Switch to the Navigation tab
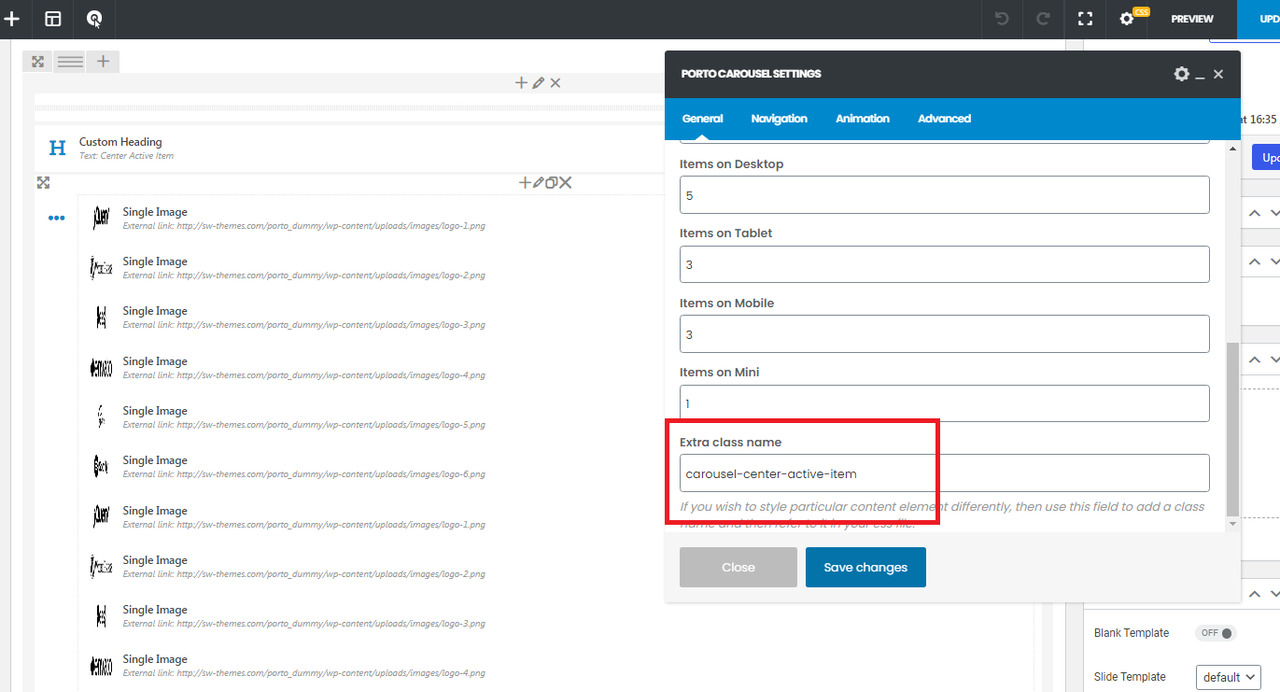1280x692 pixels. click(779, 118)
